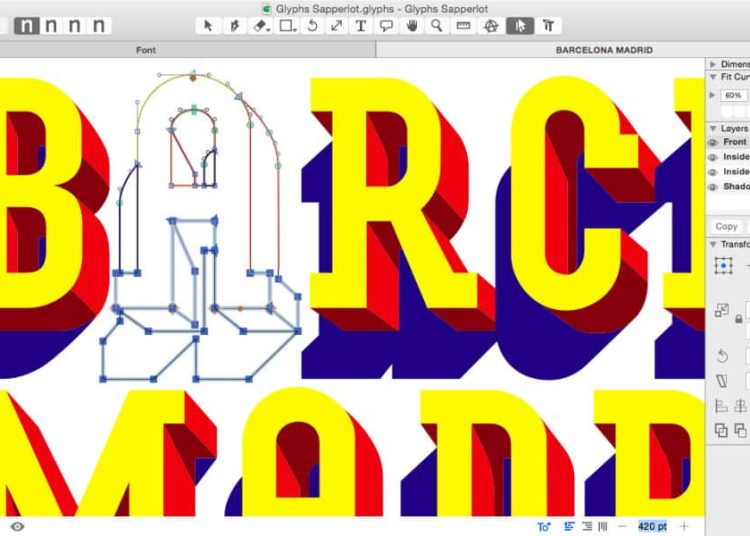750x536 pixels.
Task: Expand the Dimensions panel section
Action: pos(712,64)
